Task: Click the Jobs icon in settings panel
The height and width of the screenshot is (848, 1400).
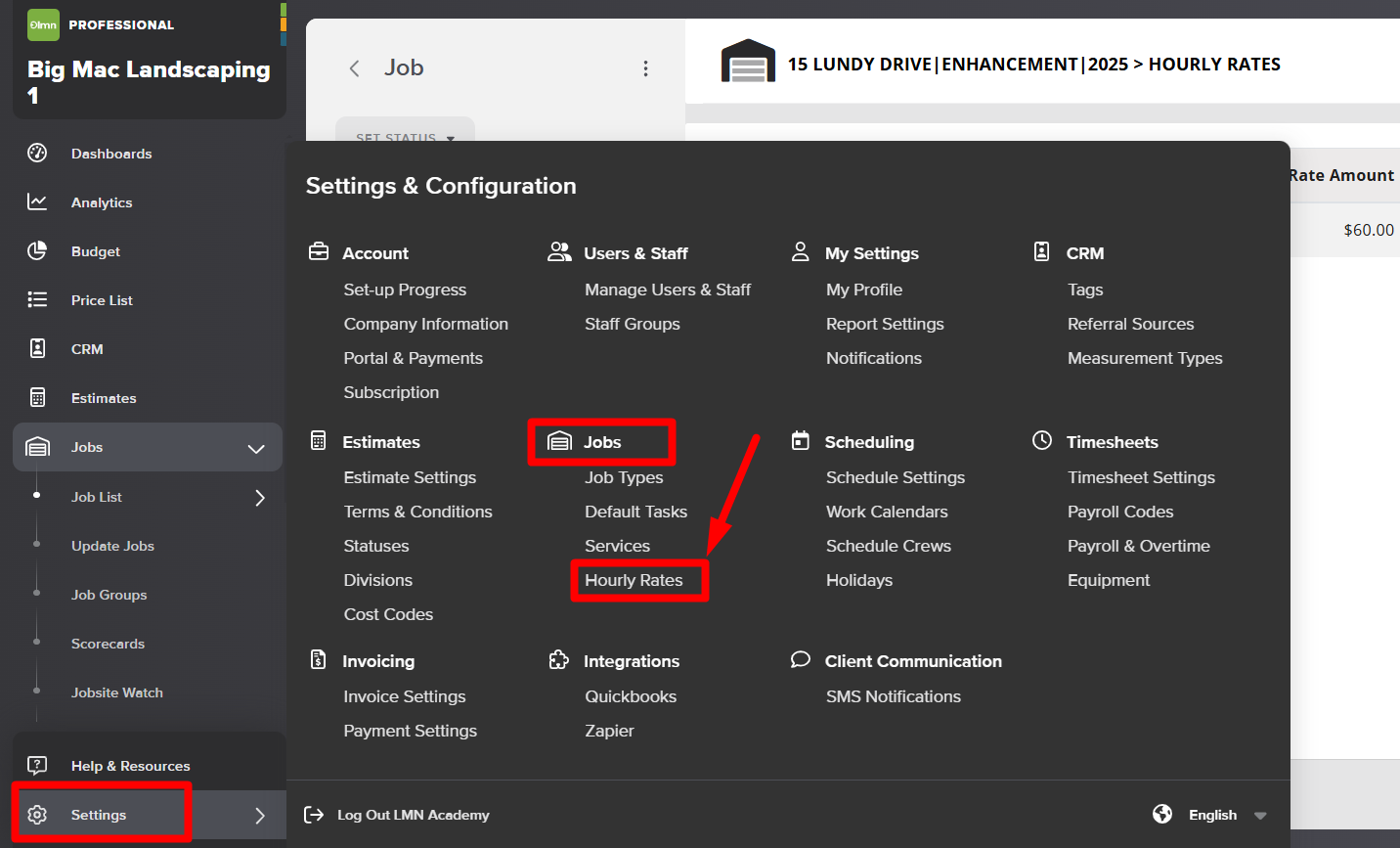Action: 559,441
